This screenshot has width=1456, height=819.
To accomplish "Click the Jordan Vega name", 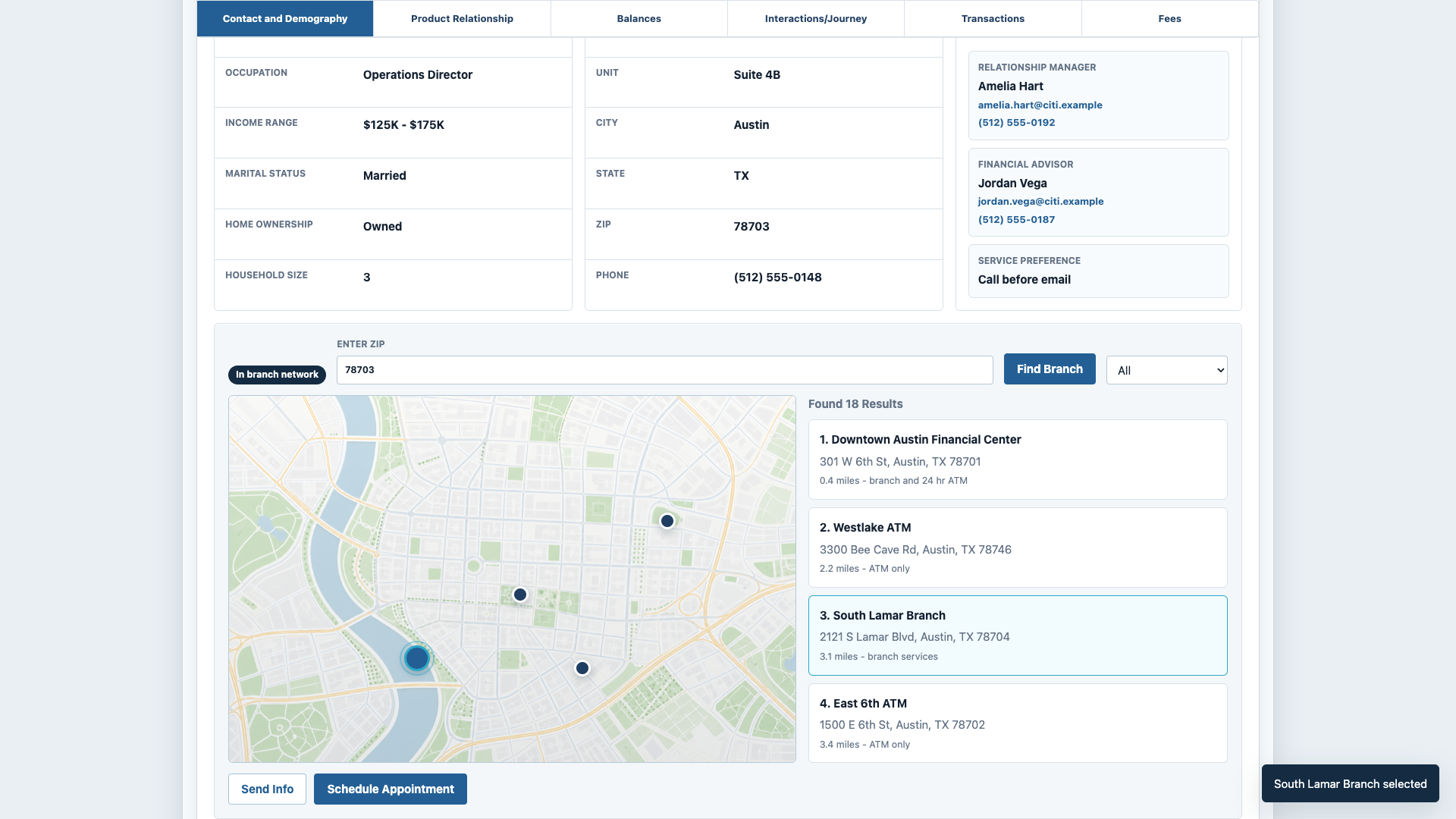I will [x=1012, y=183].
